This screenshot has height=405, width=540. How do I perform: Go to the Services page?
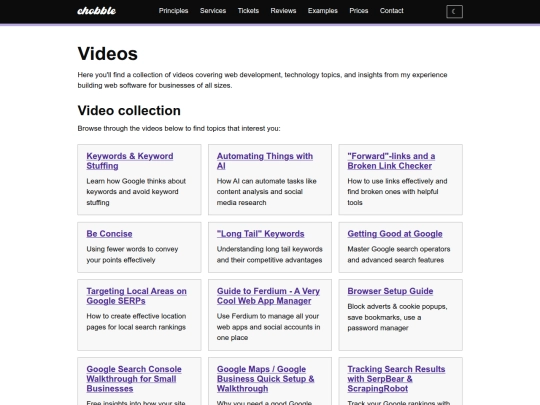[213, 11]
